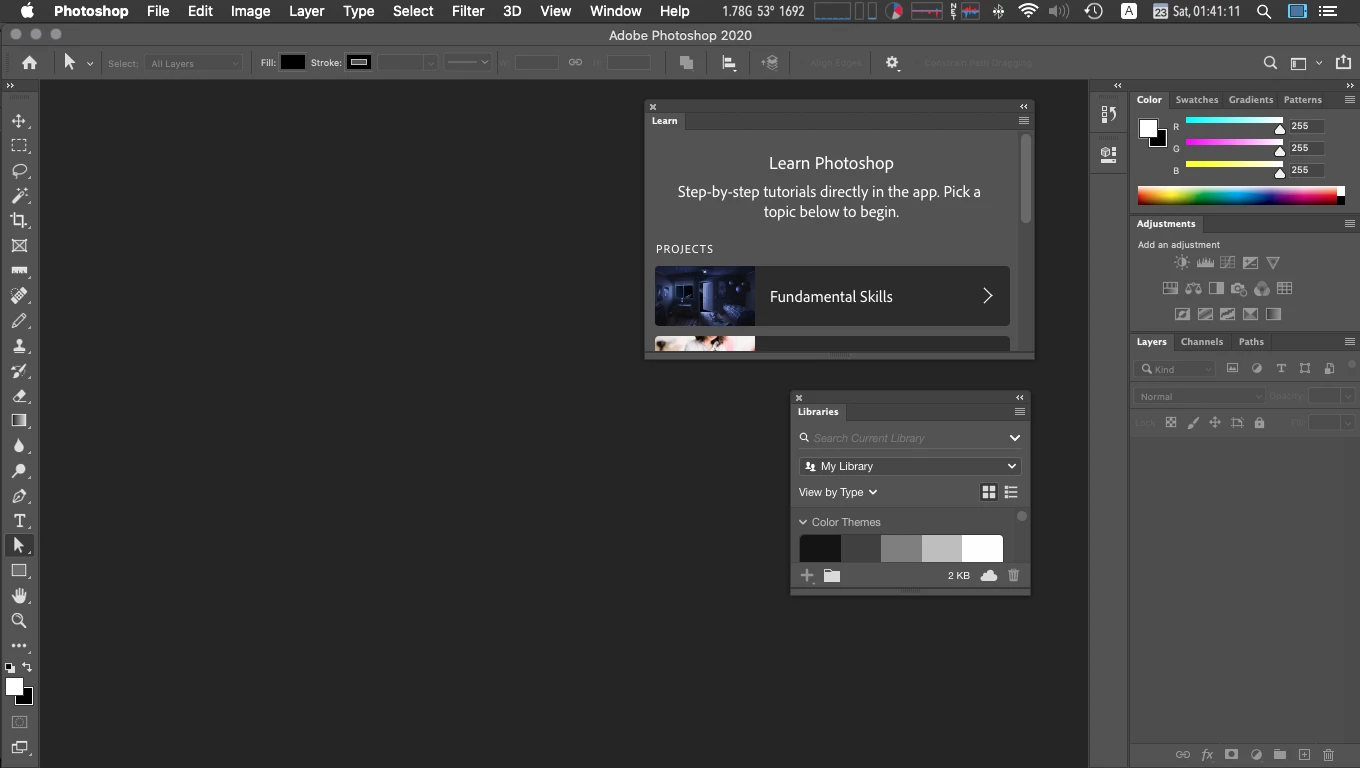Open the Filter menu

pyautogui.click(x=468, y=11)
